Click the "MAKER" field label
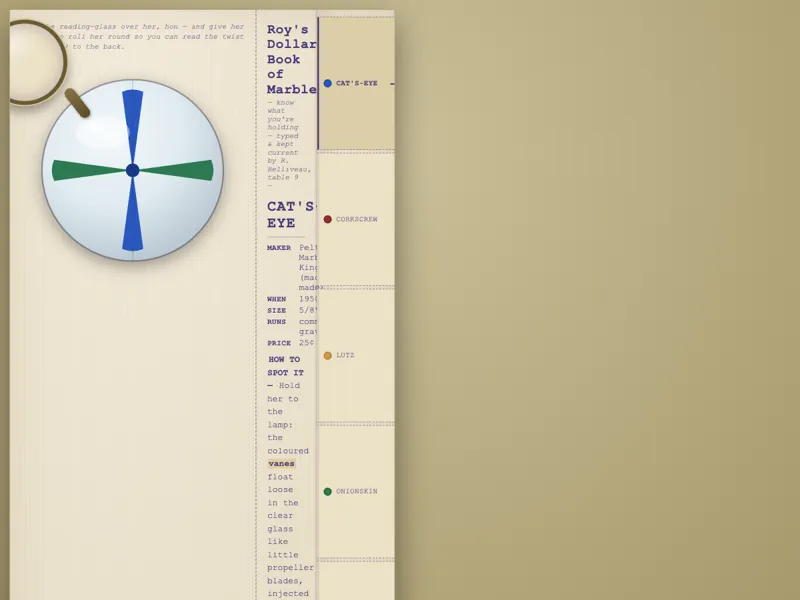The image size is (800, 600). (279, 248)
